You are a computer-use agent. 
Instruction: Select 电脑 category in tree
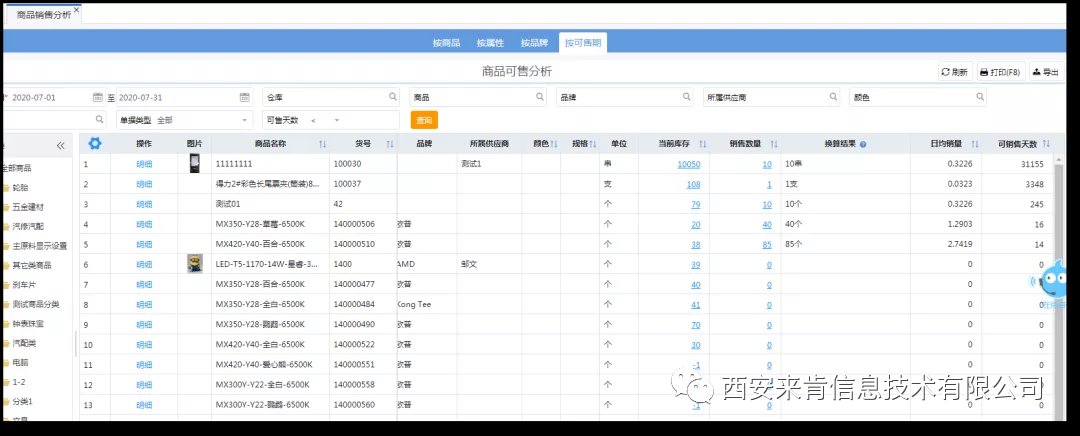[x=21, y=362]
